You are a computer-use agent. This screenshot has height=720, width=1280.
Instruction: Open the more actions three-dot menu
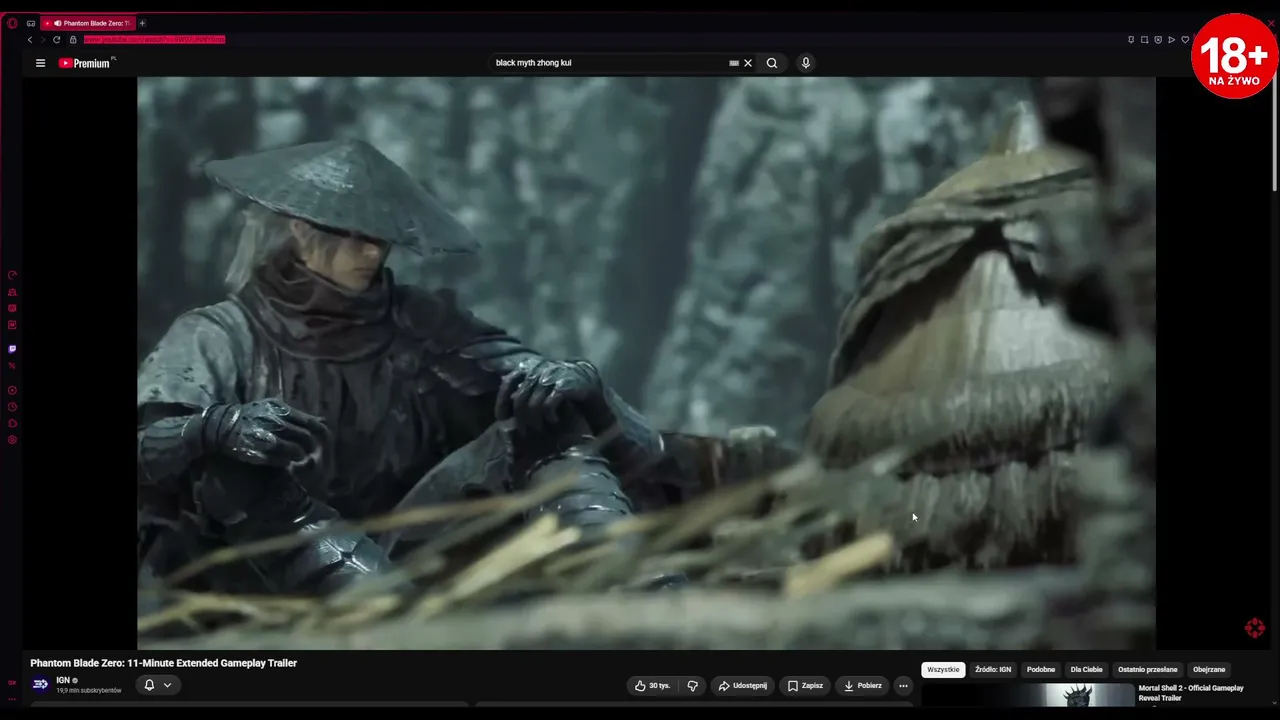pyautogui.click(x=903, y=686)
